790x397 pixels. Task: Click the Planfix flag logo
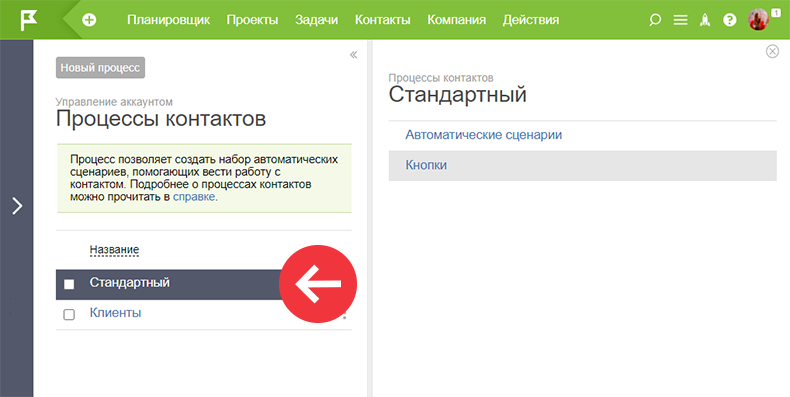pos(28,20)
